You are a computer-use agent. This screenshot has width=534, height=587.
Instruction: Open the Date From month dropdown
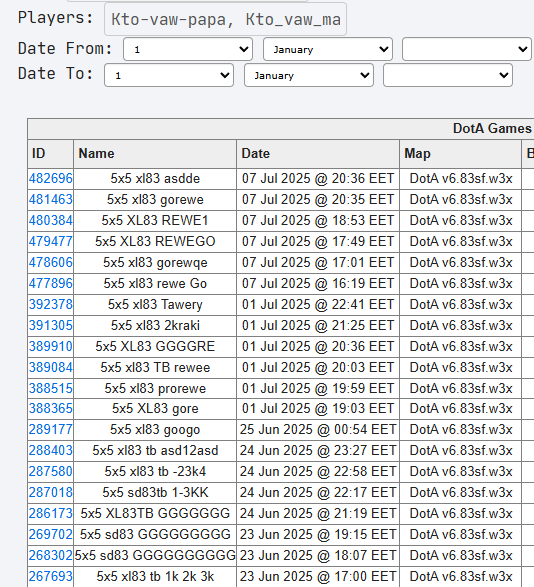pyautogui.click(x=328, y=49)
